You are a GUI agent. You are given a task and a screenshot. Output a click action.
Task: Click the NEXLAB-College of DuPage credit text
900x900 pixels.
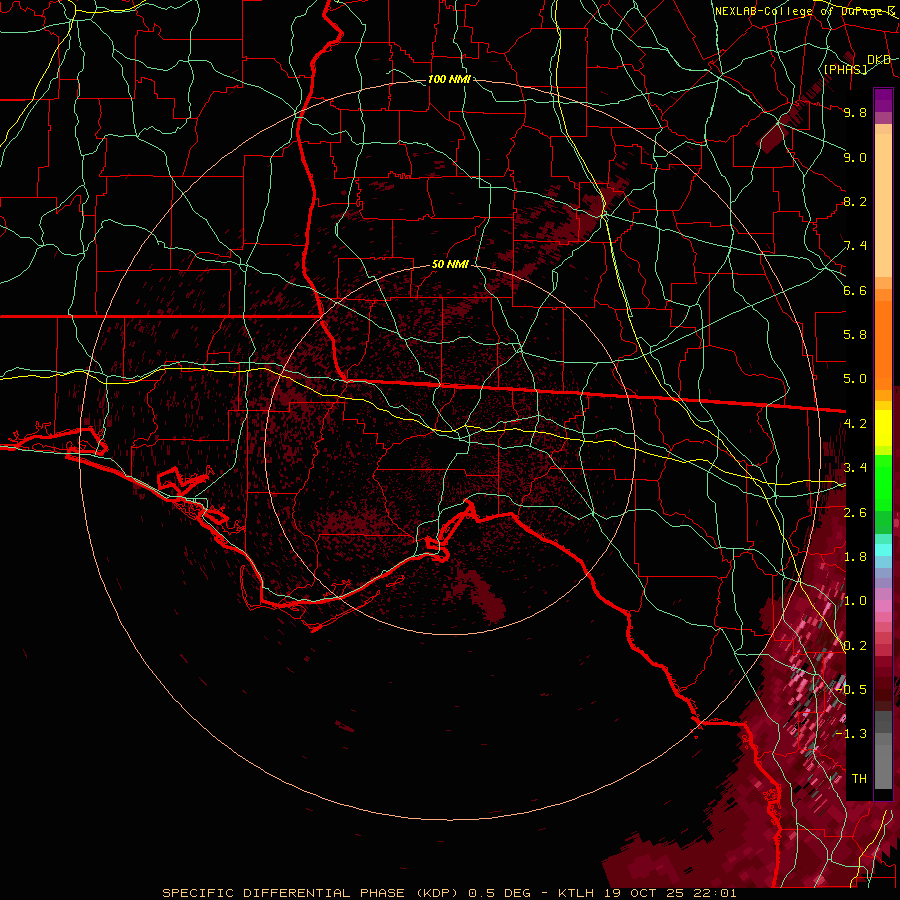click(x=805, y=11)
